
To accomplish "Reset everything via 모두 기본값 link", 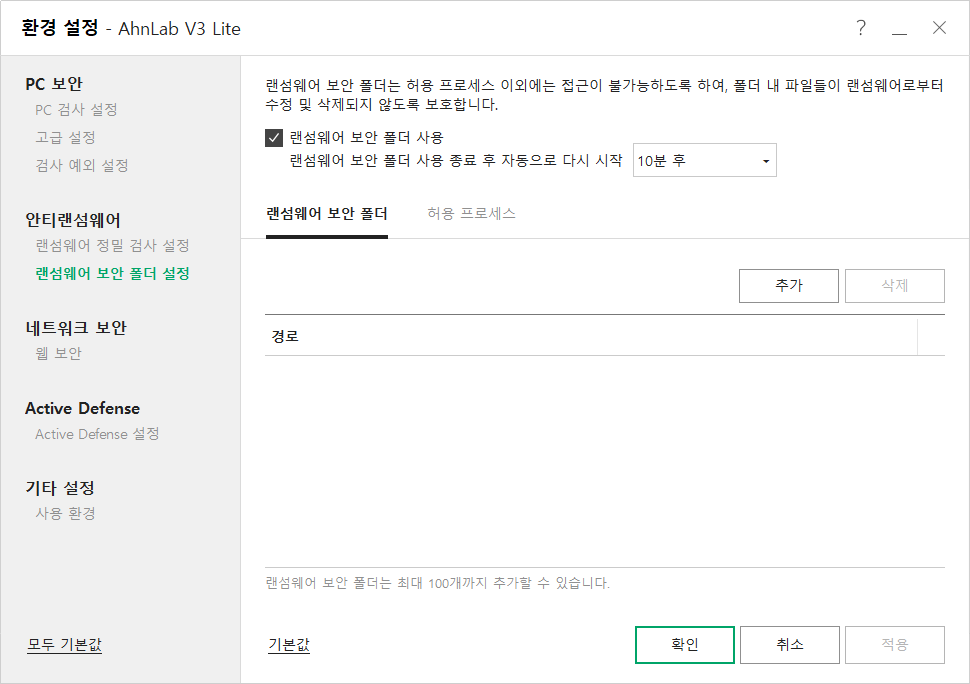I will 64,644.
